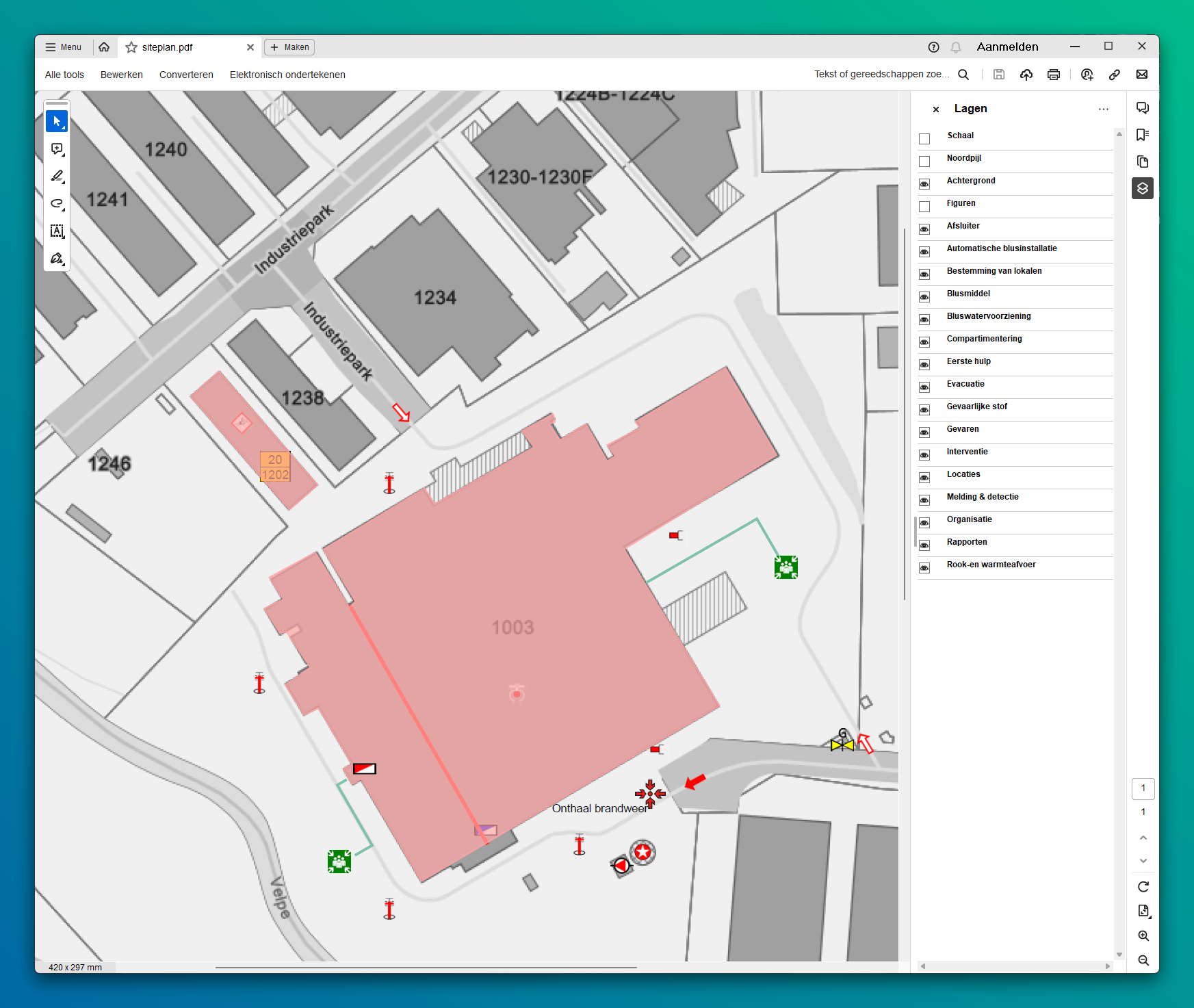
Task: Hide the Achtergrond layer
Action: [x=924, y=184]
